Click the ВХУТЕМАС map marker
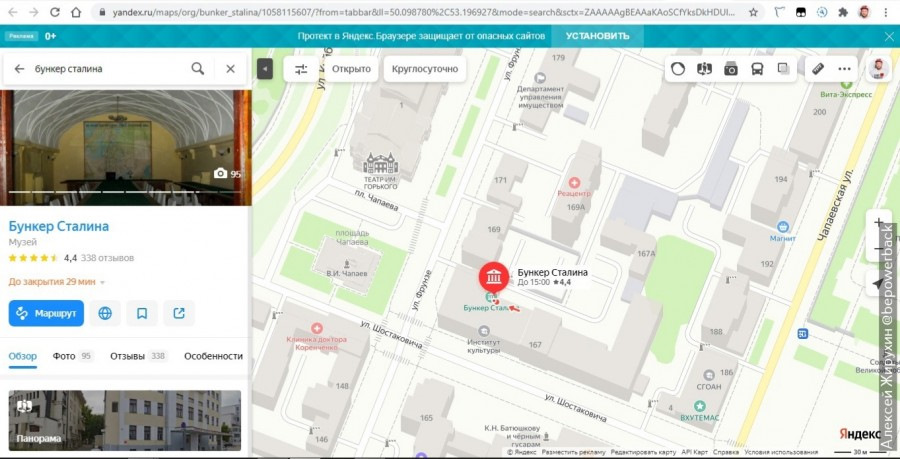 click(700, 406)
